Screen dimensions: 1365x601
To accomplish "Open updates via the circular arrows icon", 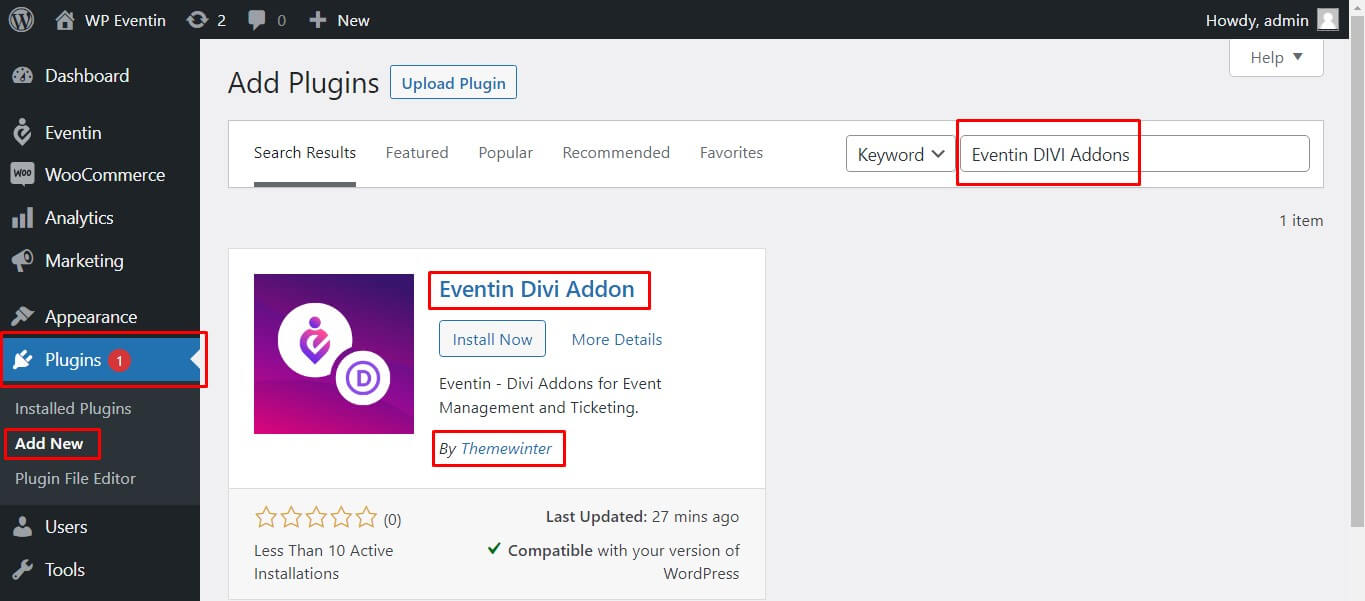I will click(x=199, y=19).
